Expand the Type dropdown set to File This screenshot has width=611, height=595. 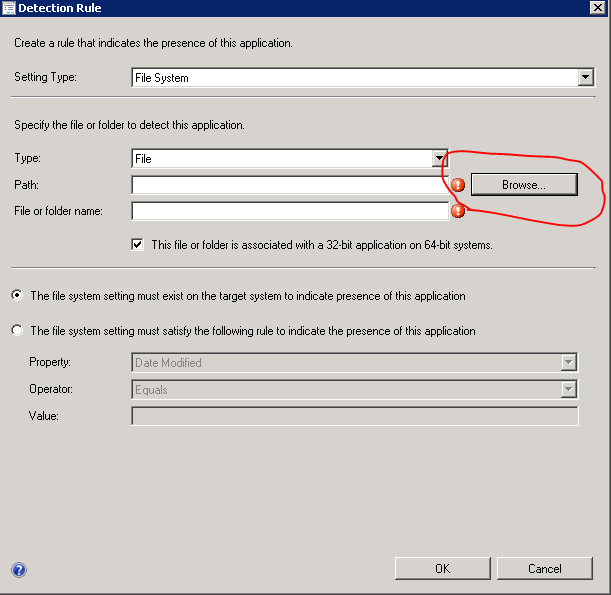pos(439,158)
